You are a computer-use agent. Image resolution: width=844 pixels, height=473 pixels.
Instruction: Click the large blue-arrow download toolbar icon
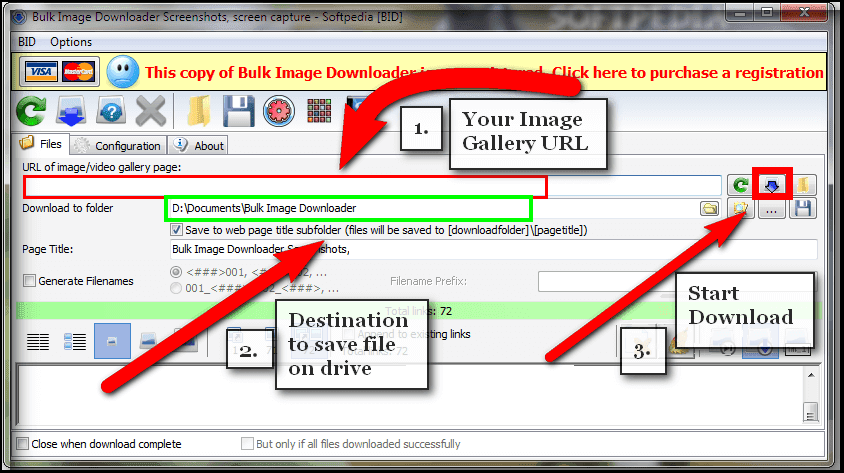(x=71, y=111)
